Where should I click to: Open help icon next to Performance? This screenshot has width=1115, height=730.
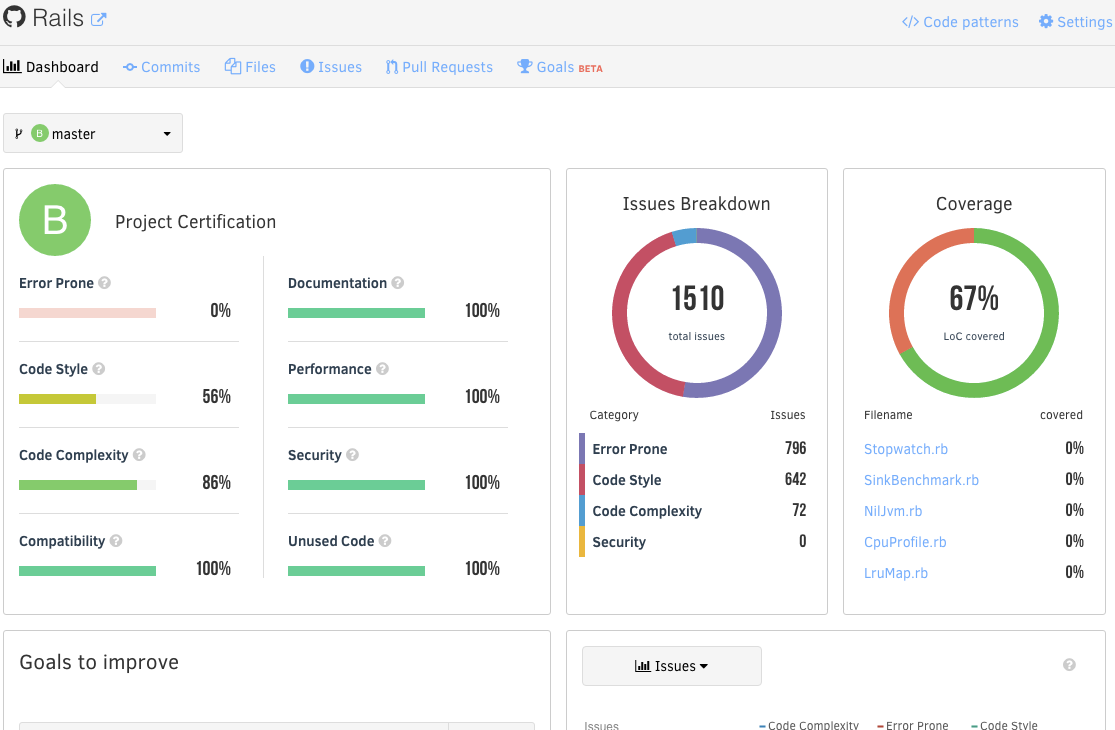[383, 369]
